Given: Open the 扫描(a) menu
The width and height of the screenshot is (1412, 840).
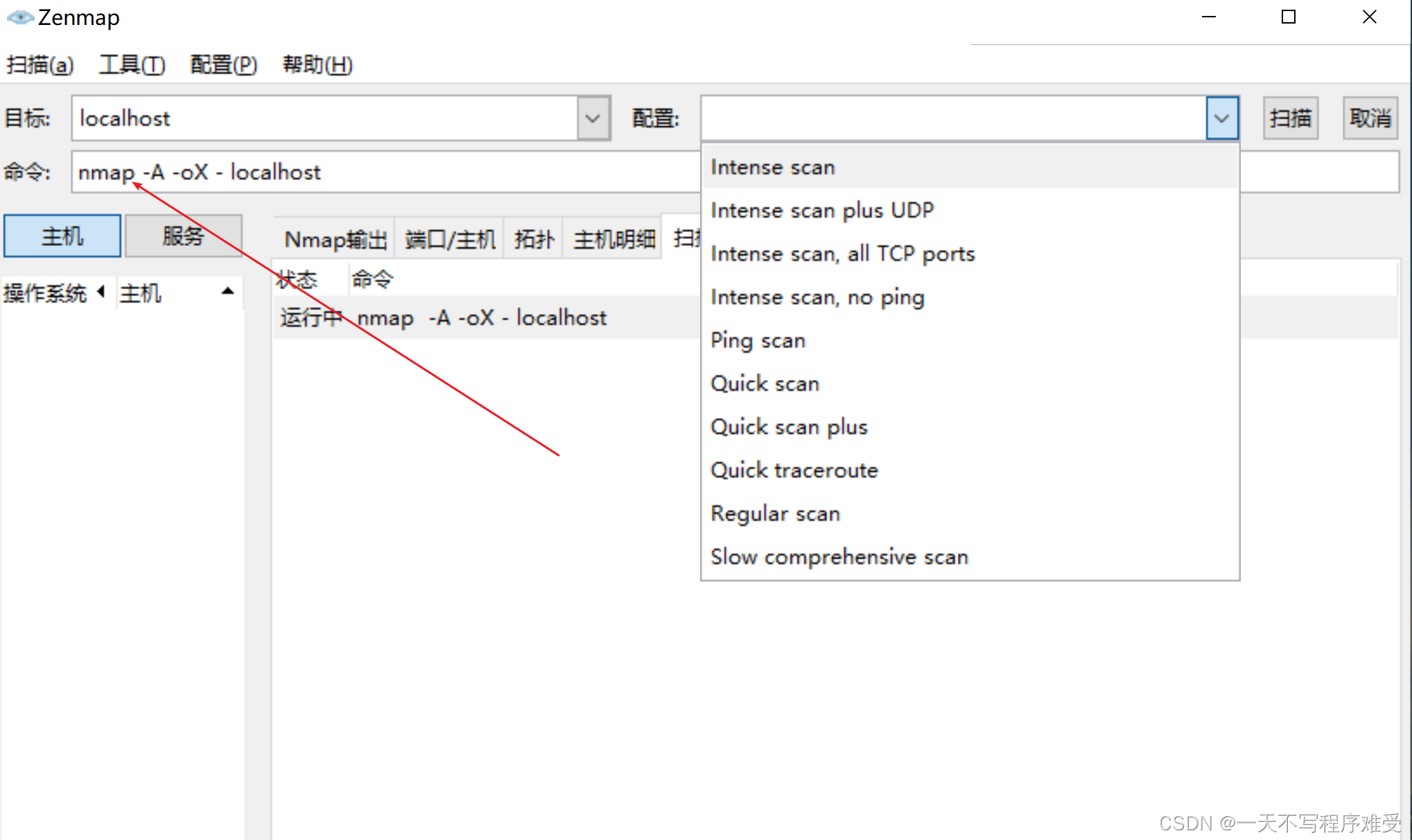Looking at the screenshot, I should [x=40, y=65].
